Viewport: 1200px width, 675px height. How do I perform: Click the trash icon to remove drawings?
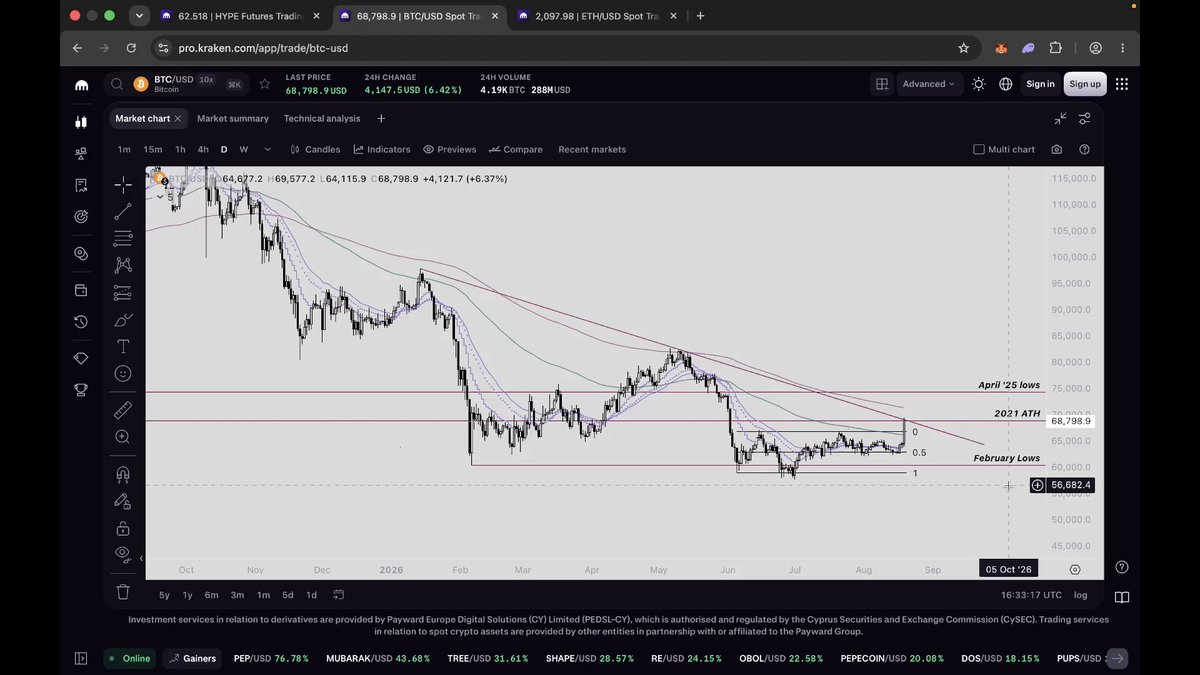coord(123,591)
